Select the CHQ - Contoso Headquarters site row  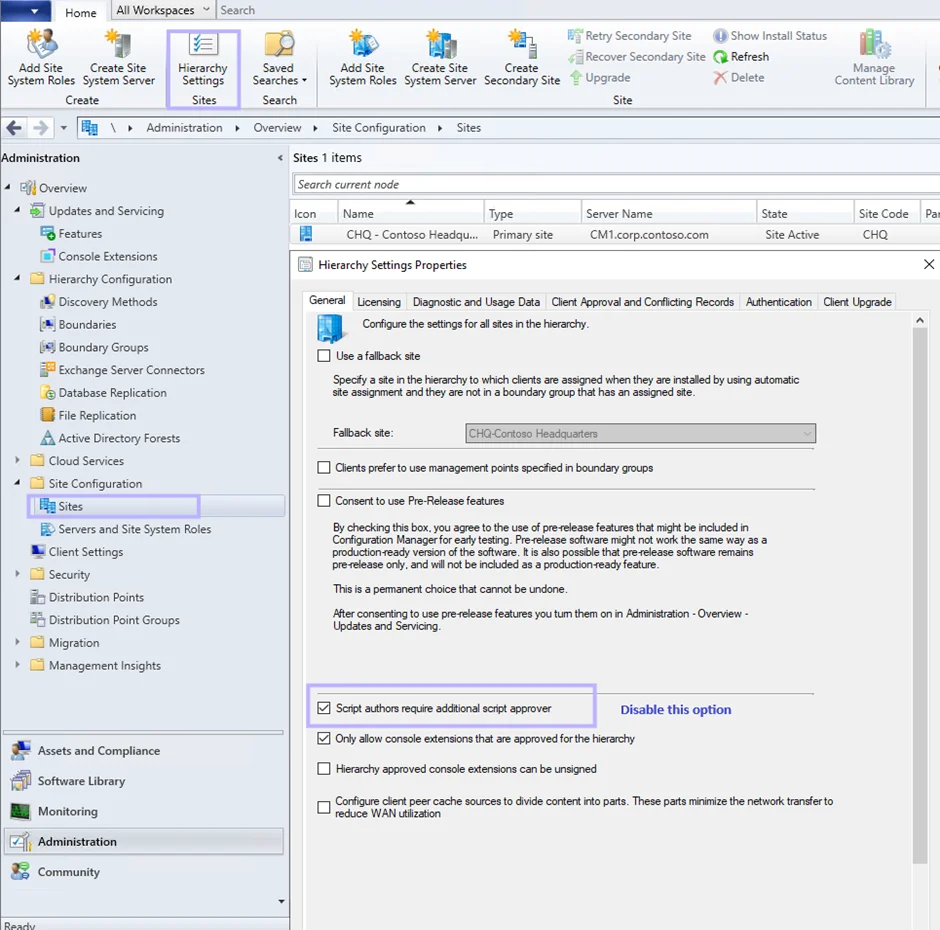pos(614,234)
